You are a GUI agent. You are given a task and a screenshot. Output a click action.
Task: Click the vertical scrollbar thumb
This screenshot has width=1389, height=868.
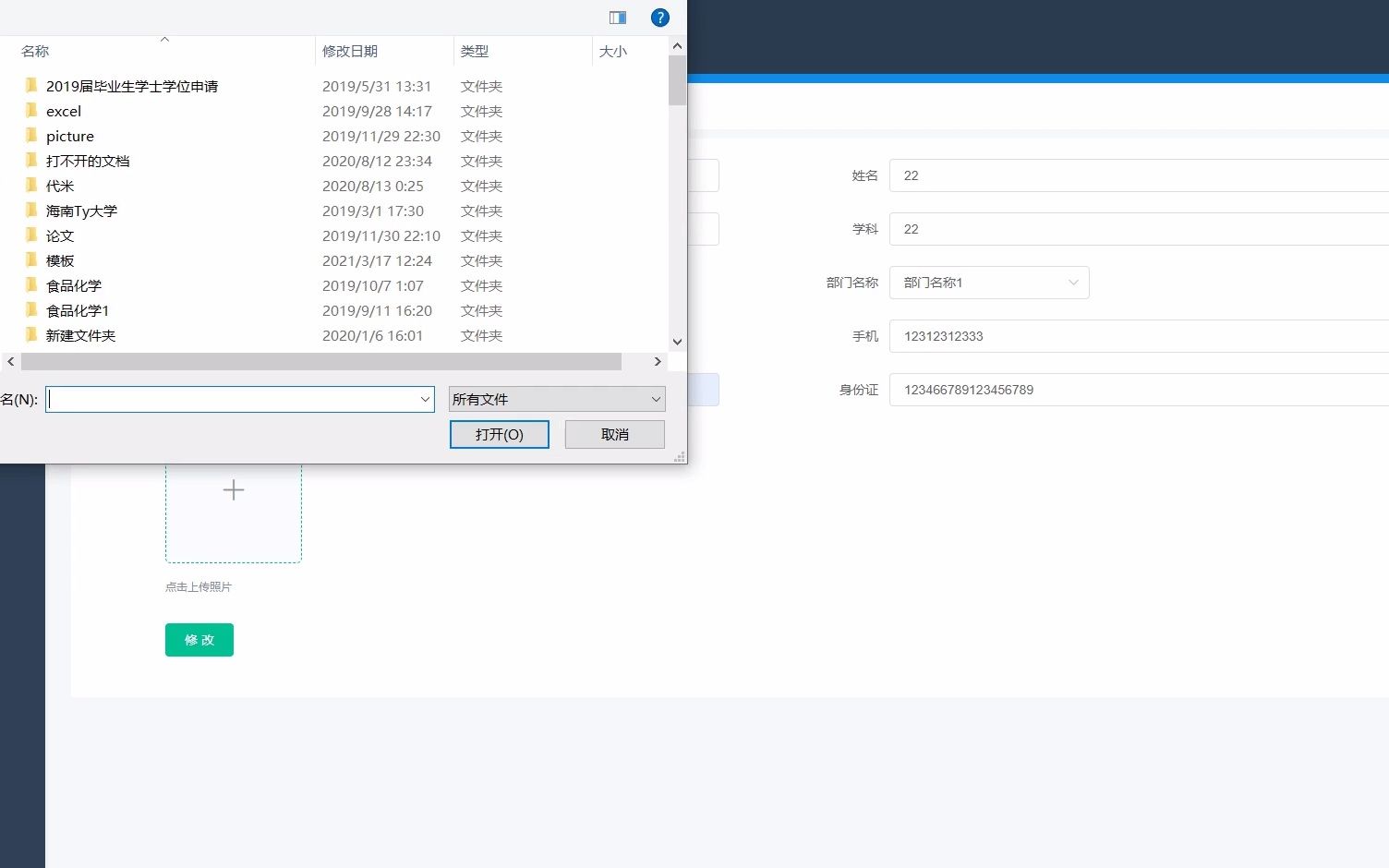click(677, 80)
